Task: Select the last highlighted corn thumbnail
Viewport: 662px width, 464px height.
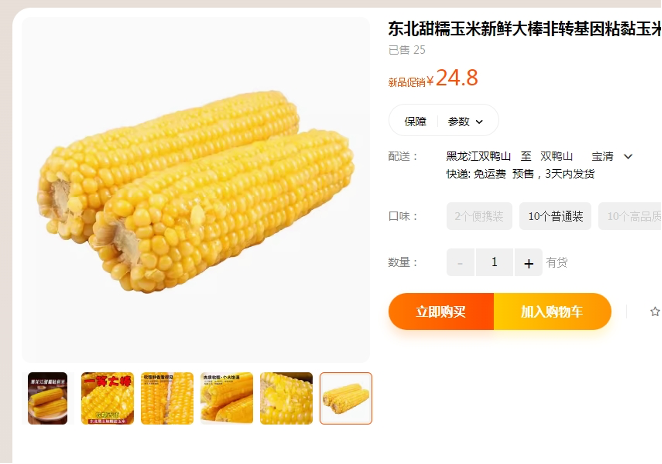Action: click(x=346, y=398)
